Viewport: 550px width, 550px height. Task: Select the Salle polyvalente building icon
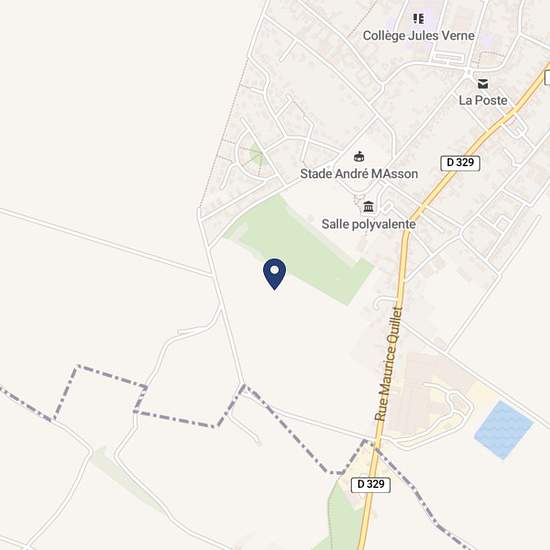coord(368,207)
